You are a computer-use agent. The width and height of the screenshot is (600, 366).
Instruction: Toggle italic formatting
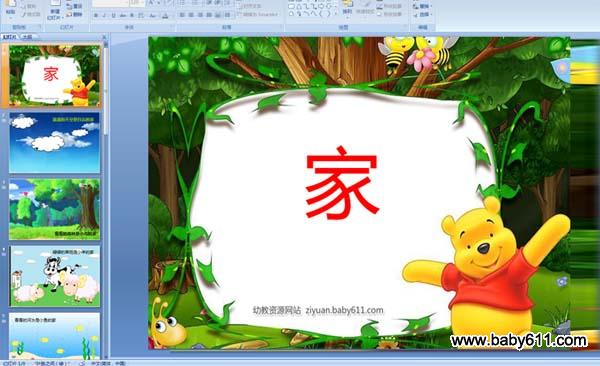point(105,15)
